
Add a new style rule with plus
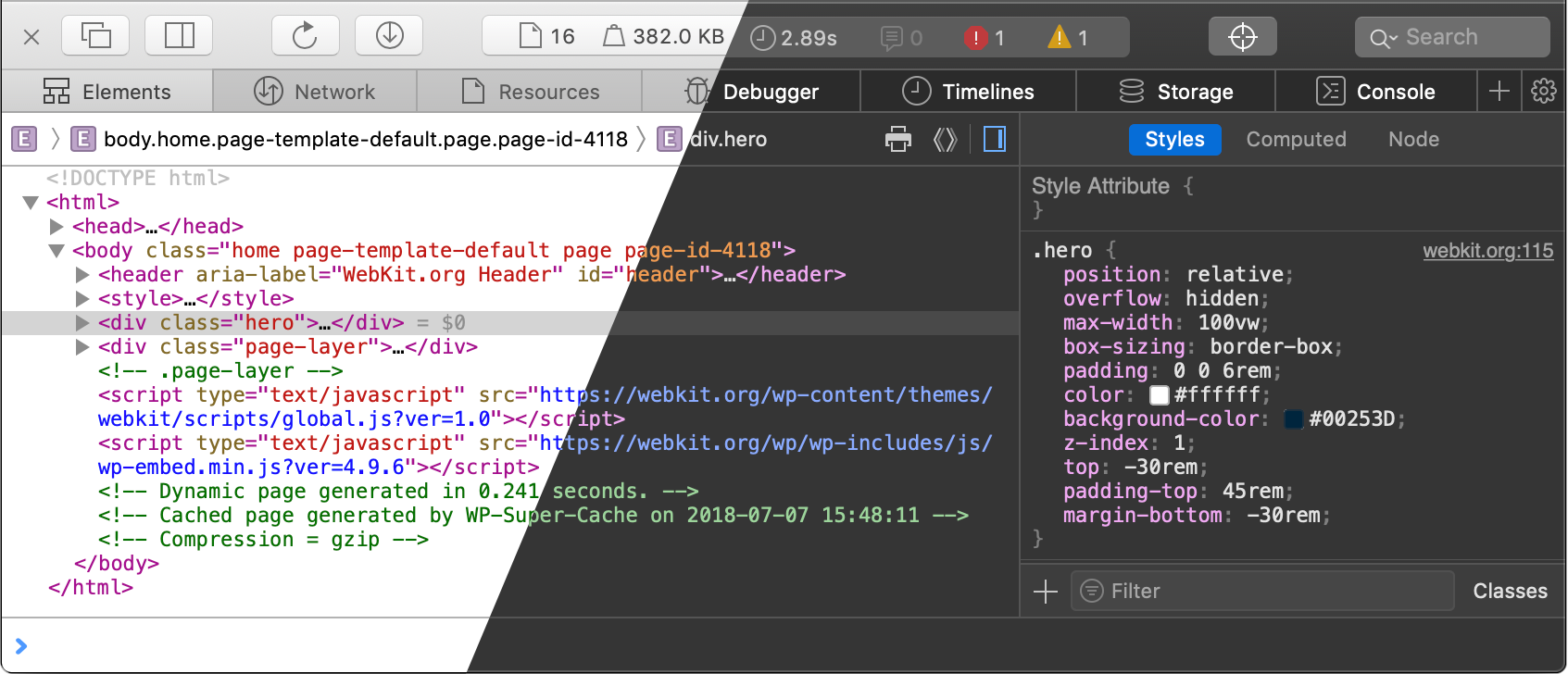1046,591
